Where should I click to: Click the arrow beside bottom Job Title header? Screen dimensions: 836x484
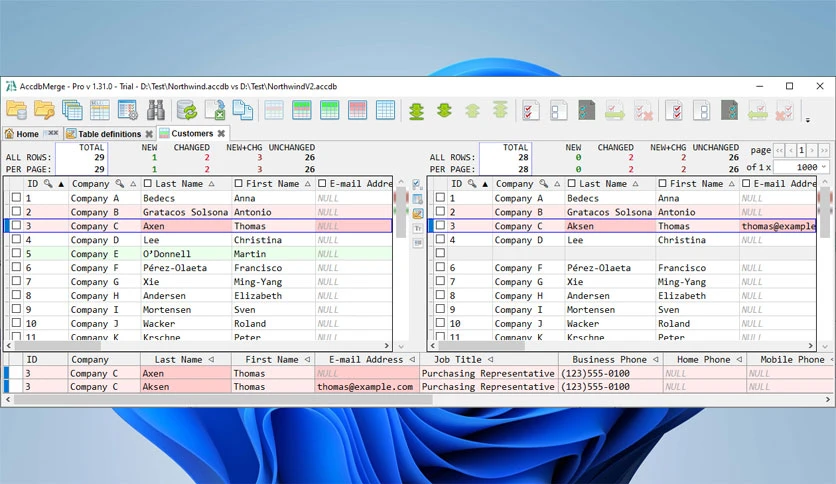[491, 360]
